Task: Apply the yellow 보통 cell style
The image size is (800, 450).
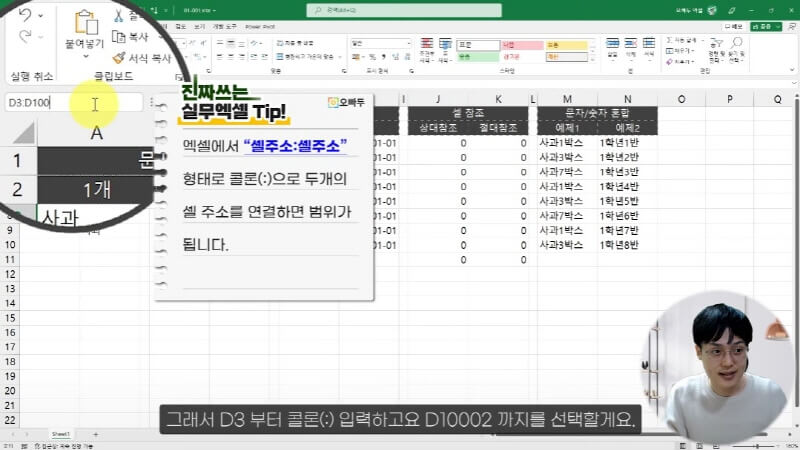Action: pos(566,45)
